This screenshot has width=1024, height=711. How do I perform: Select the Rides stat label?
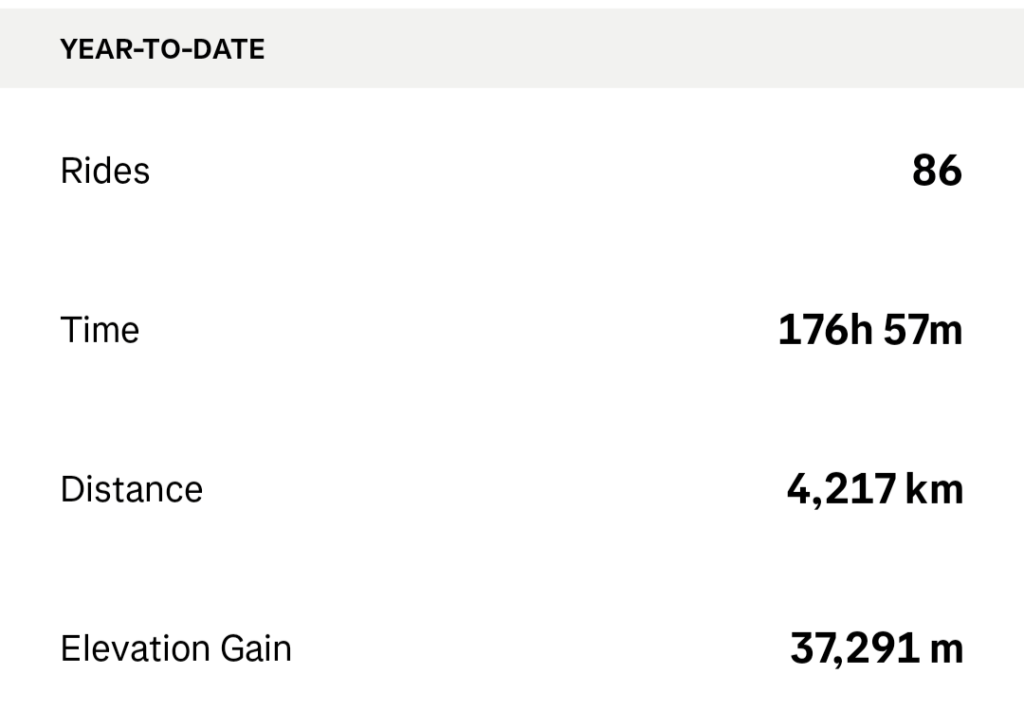coord(105,171)
